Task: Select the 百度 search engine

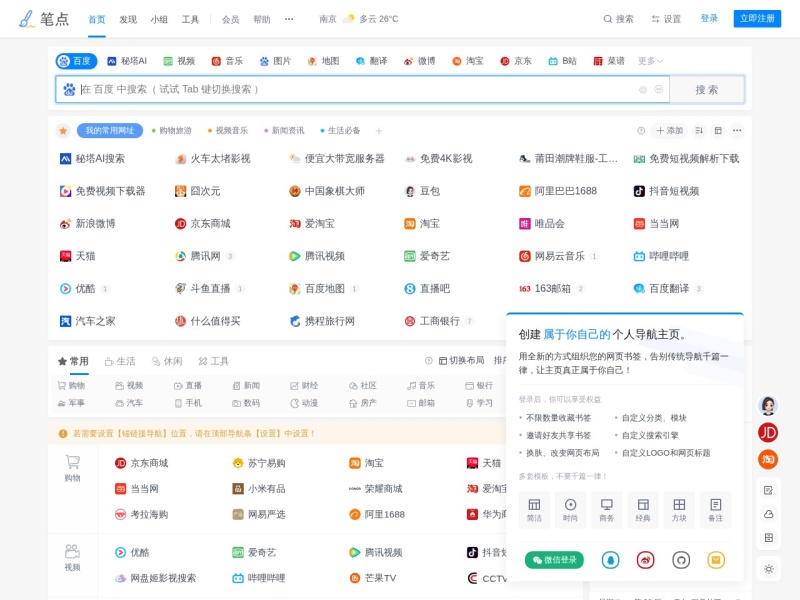Action: click(x=76, y=61)
